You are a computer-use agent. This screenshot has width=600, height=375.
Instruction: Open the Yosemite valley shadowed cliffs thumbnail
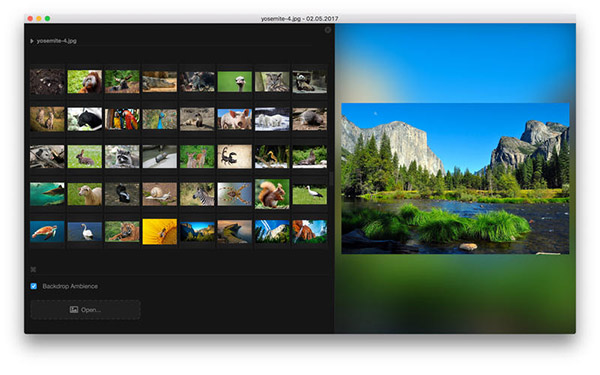point(197,232)
